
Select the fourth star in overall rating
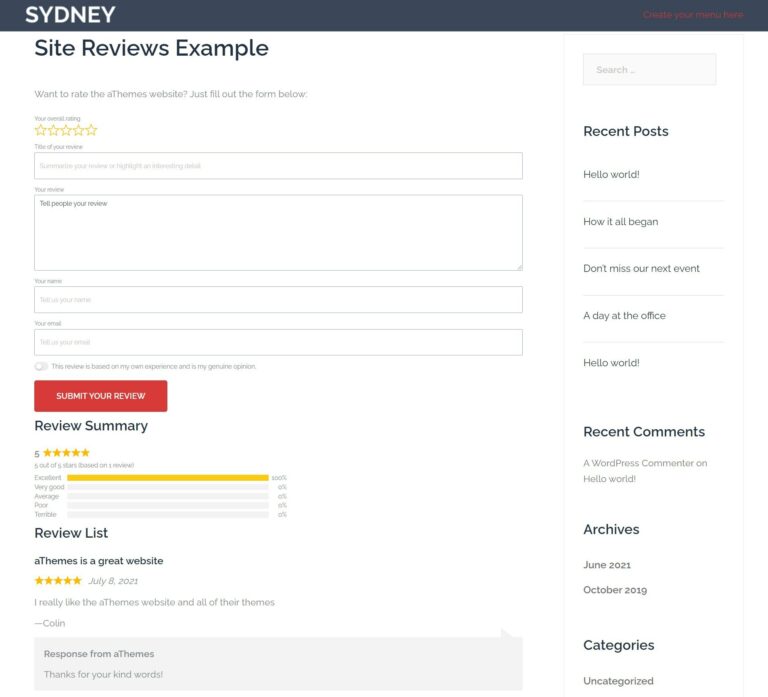pos(78,130)
